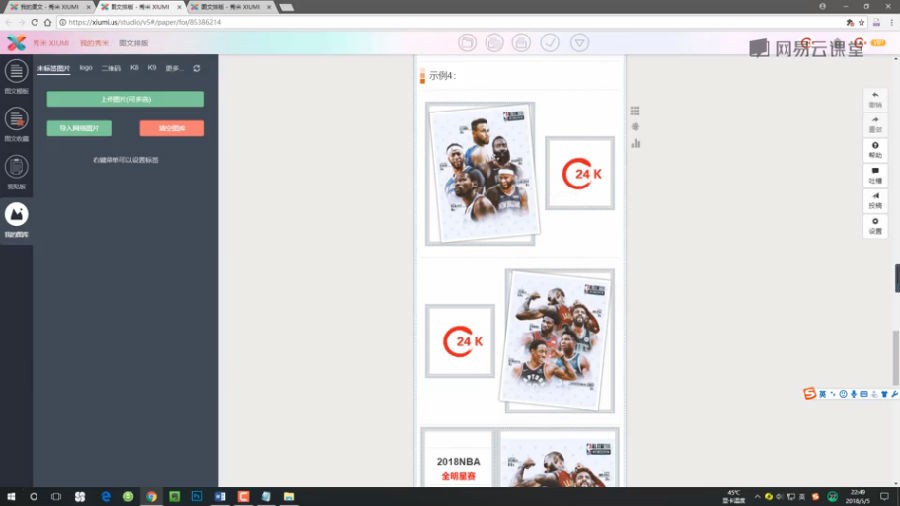The image size is (900, 506).
Task: Click the second round toolbar icon
Action: [x=494, y=42]
